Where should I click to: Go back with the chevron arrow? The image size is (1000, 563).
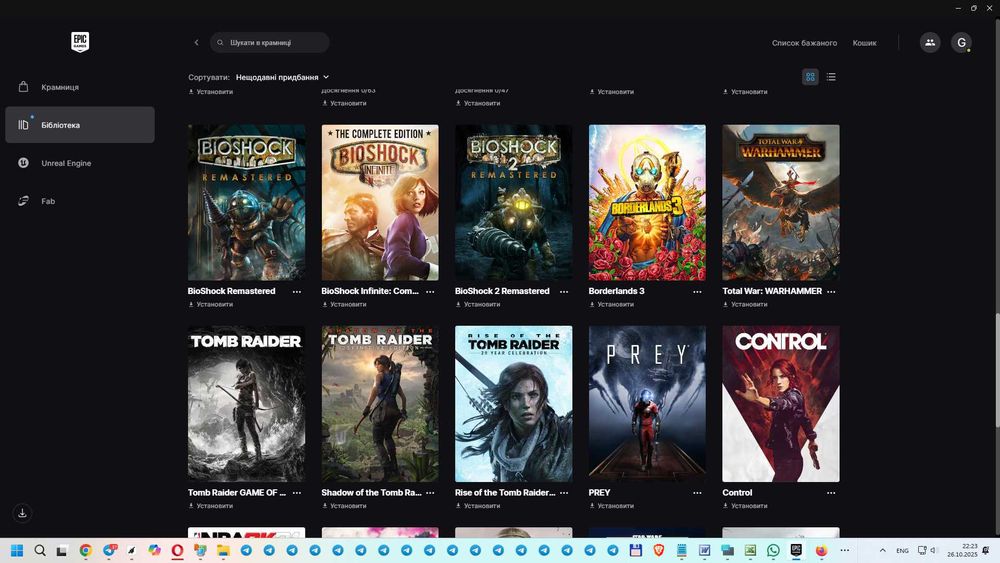pyautogui.click(x=196, y=43)
